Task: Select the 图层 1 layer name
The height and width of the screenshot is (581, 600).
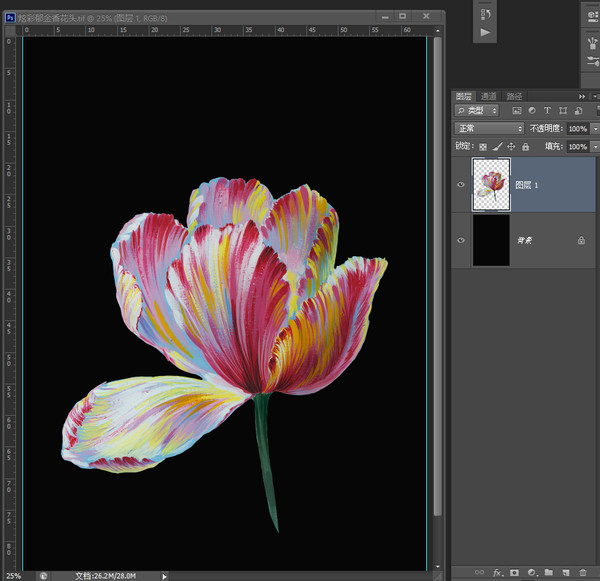Action: tap(527, 185)
